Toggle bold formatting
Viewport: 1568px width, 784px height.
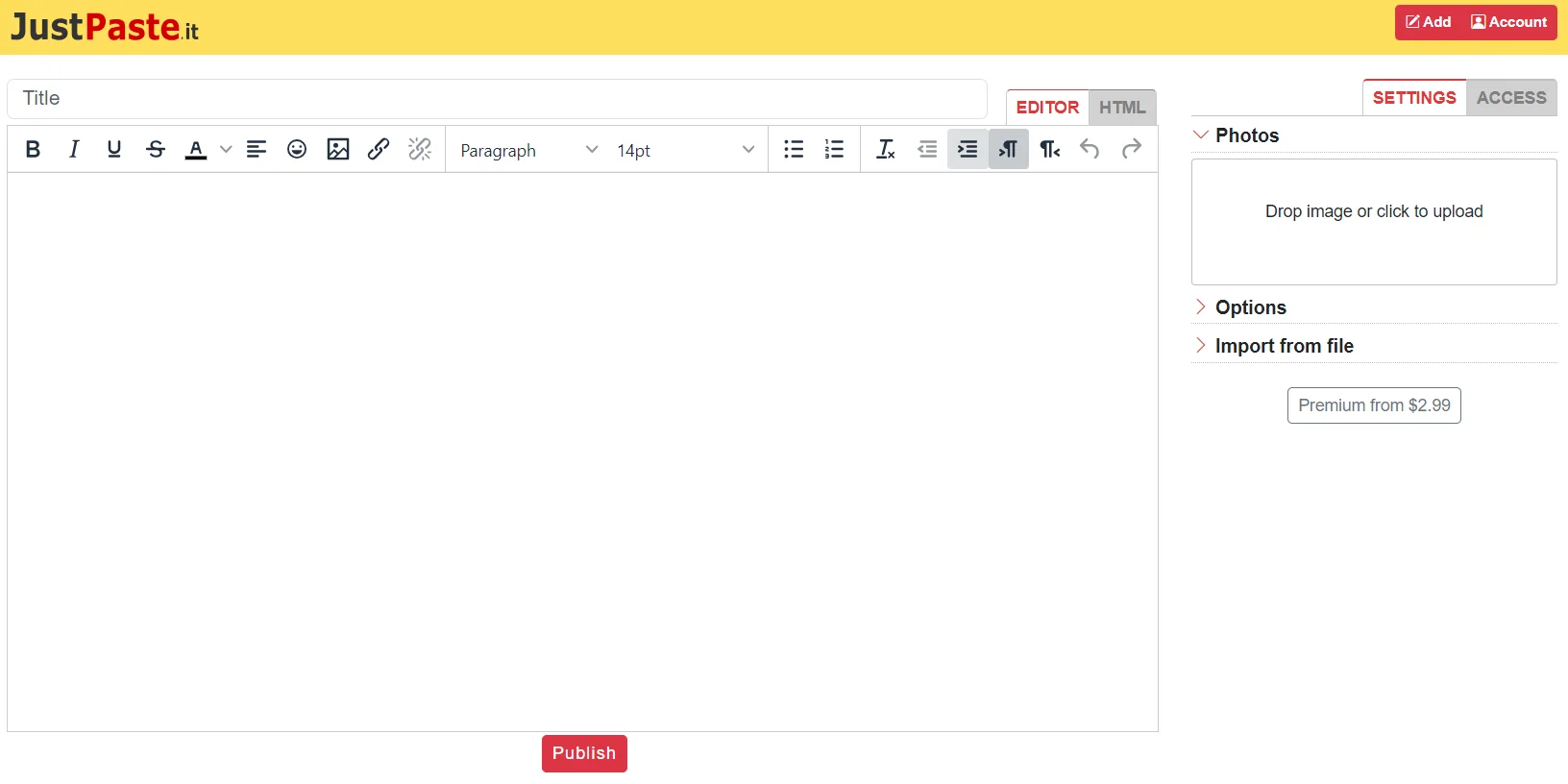pyautogui.click(x=33, y=149)
